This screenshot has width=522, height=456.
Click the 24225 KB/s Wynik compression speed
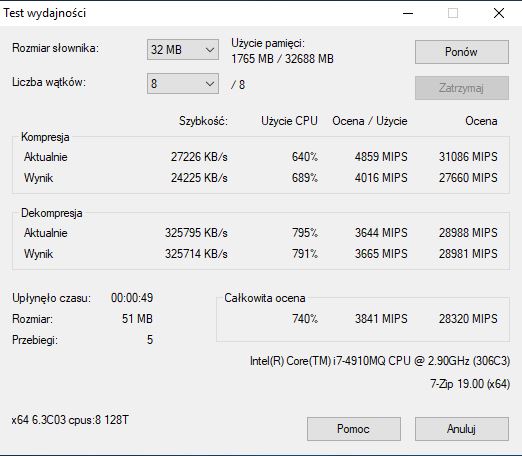click(x=199, y=178)
